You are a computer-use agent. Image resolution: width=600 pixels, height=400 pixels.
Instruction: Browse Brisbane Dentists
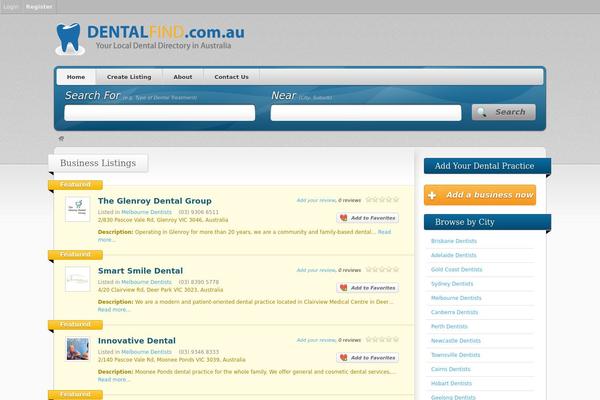point(454,241)
